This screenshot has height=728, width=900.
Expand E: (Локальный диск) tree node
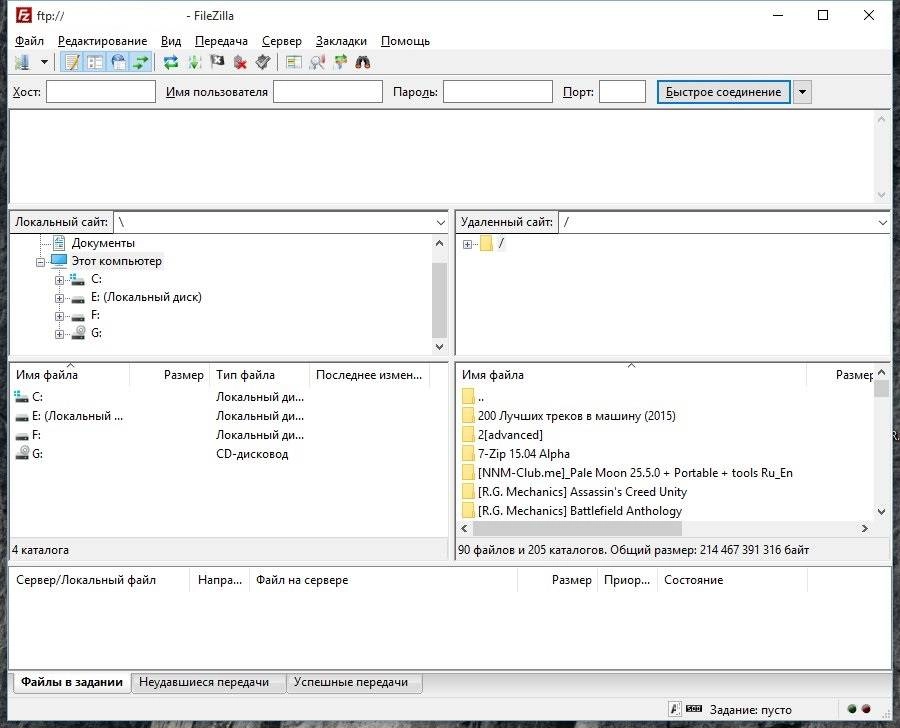59,299
